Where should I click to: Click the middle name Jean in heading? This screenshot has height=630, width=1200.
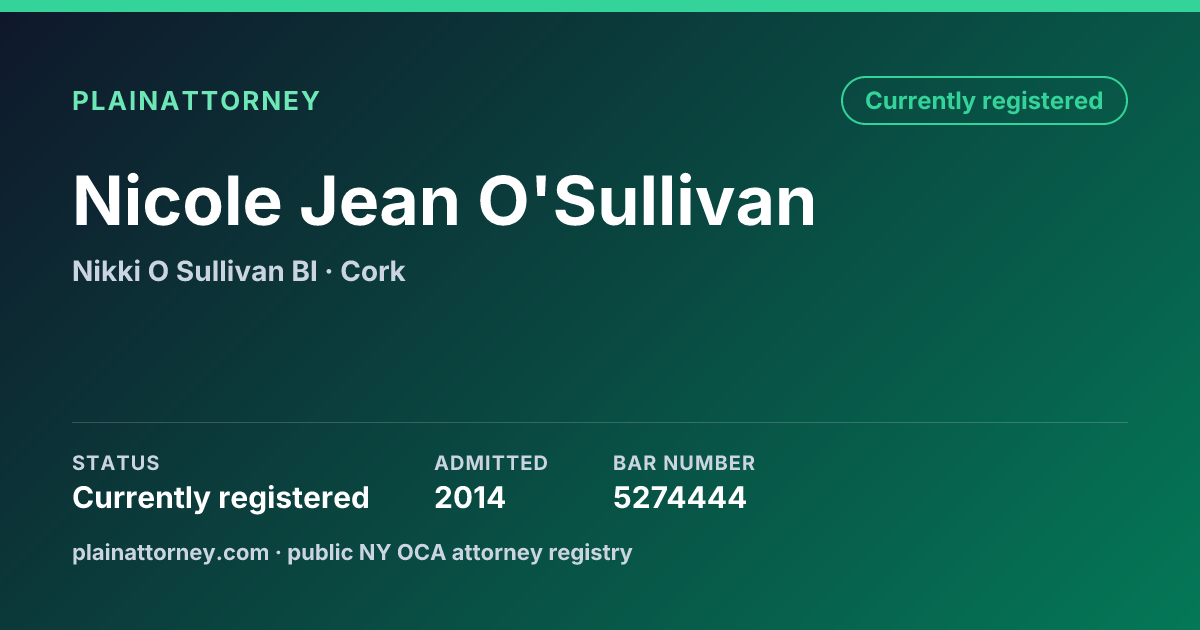380,201
